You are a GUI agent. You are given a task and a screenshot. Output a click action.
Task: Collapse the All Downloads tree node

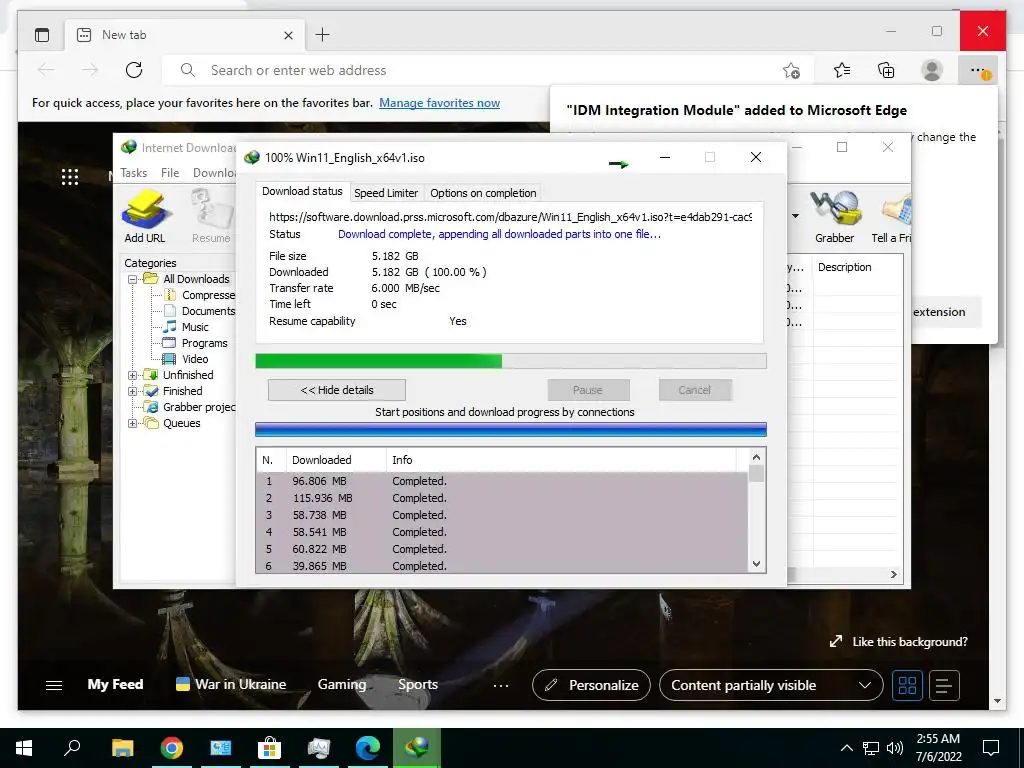132,279
